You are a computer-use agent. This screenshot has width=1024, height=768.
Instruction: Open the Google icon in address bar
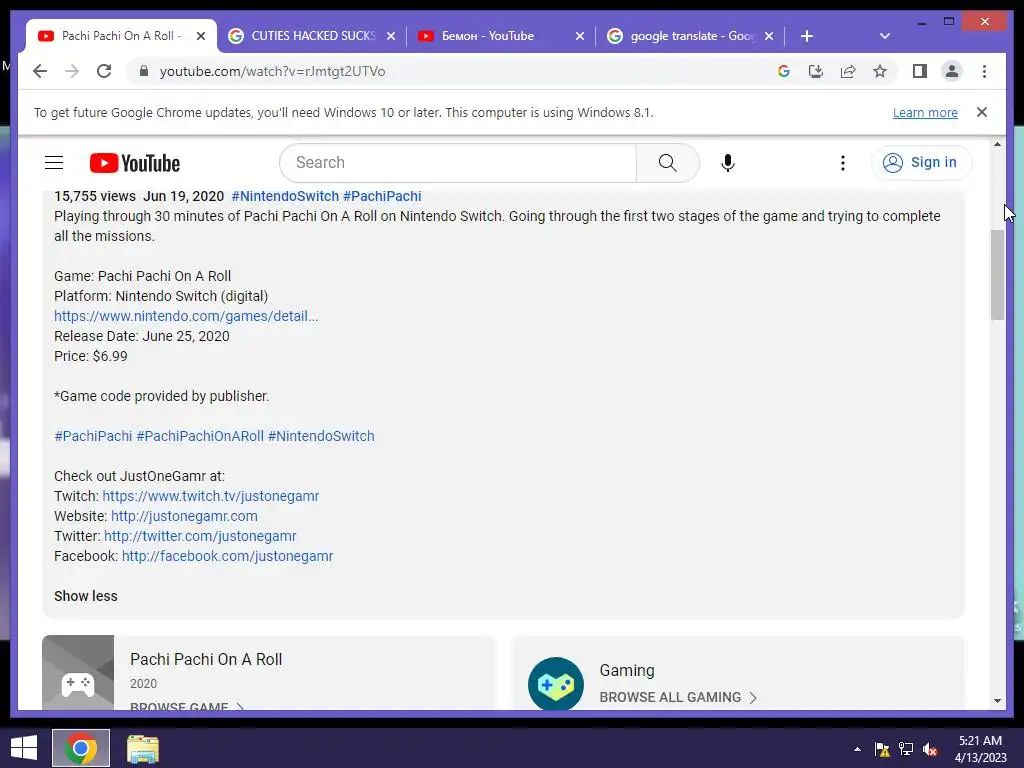click(x=784, y=71)
